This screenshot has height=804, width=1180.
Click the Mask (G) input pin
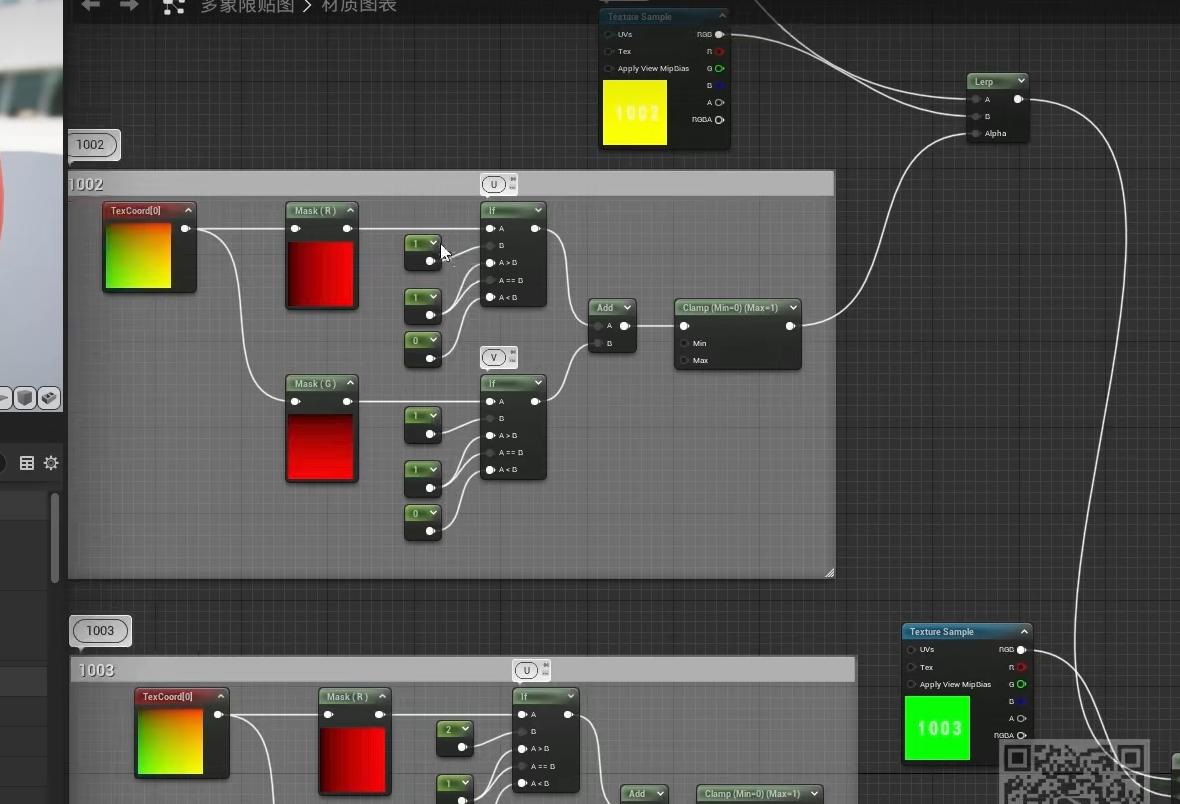[296, 402]
